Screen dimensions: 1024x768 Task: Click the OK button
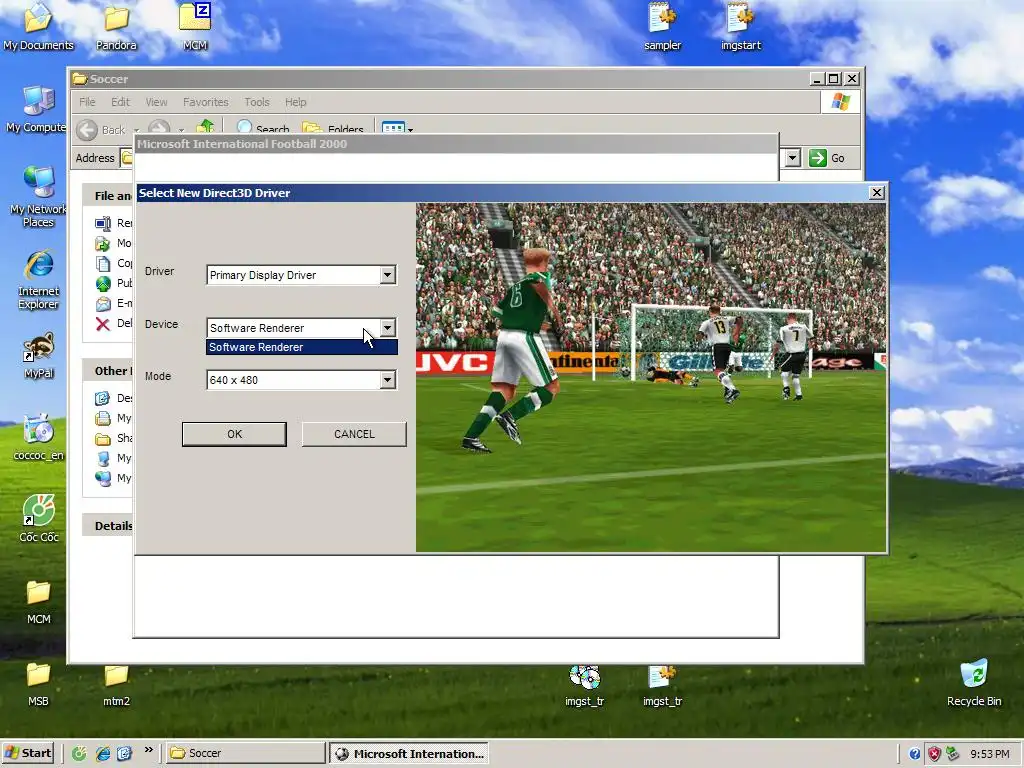coord(234,434)
